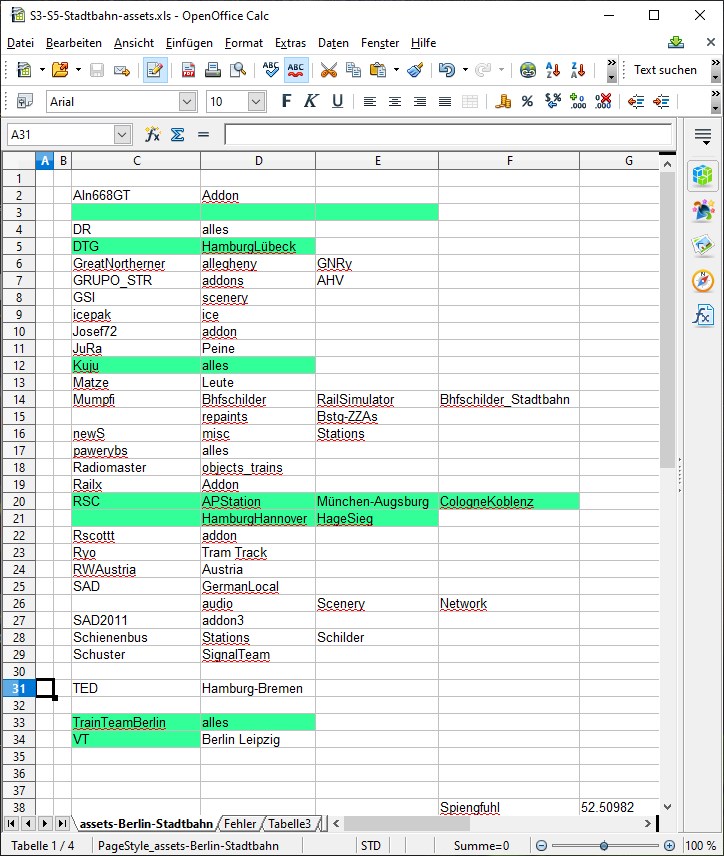Open the New document dropdown arrow
Image resolution: width=724 pixels, height=856 pixels.
click(42, 70)
